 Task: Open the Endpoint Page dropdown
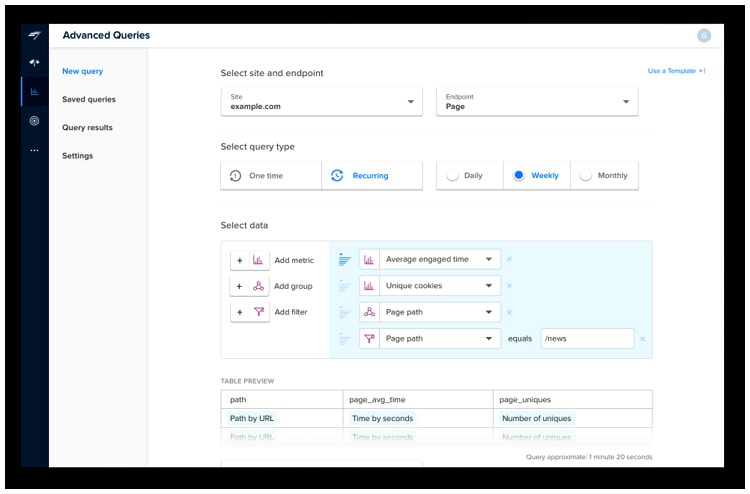tap(537, 101)
